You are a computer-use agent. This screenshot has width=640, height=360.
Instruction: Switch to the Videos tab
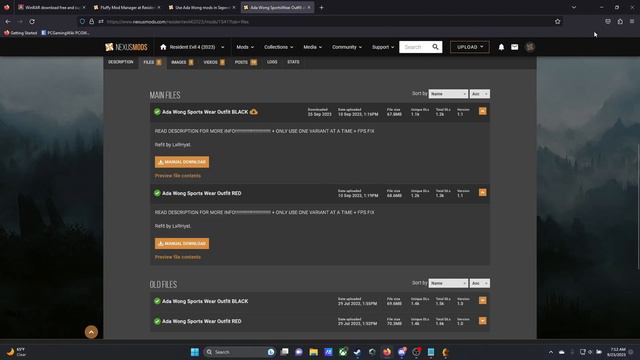[214, 62]
